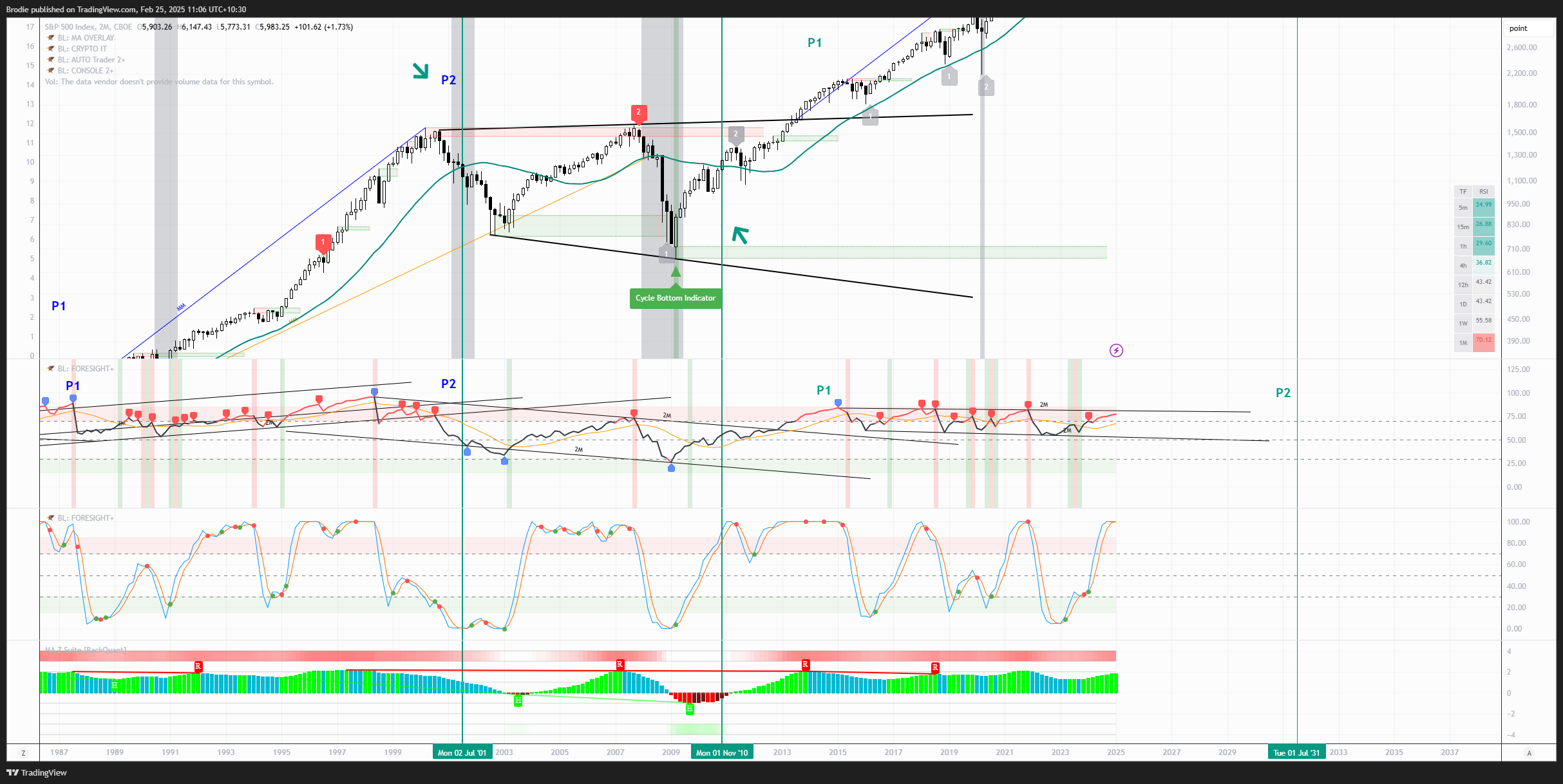Viewport: 1563px width, 784px height.
Task: Click the 1,100.00 price axis label
Action: [1520, 181]
